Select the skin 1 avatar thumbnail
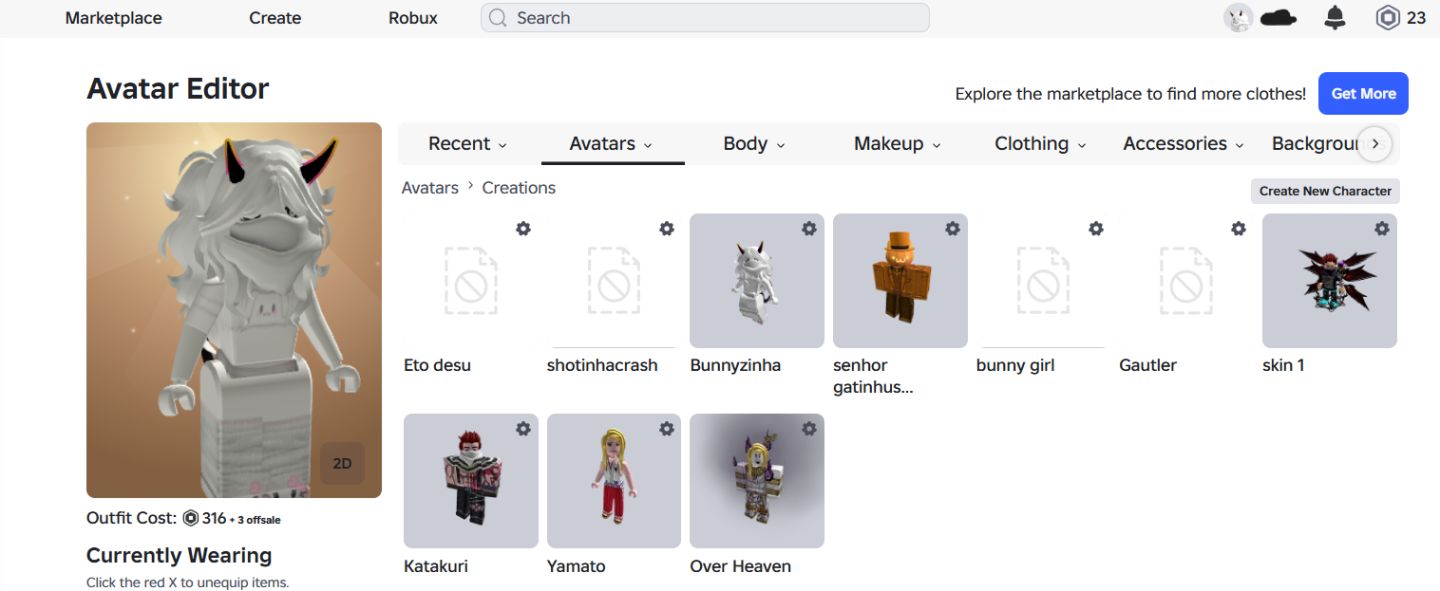The width and height of the screenshot is (1440, 591). [1329, 281]
